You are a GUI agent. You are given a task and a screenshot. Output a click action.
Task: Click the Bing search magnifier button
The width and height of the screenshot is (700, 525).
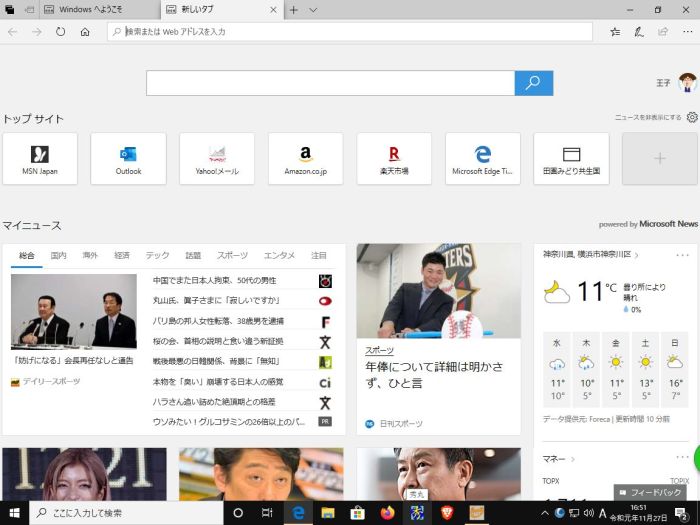click(533, 83)
